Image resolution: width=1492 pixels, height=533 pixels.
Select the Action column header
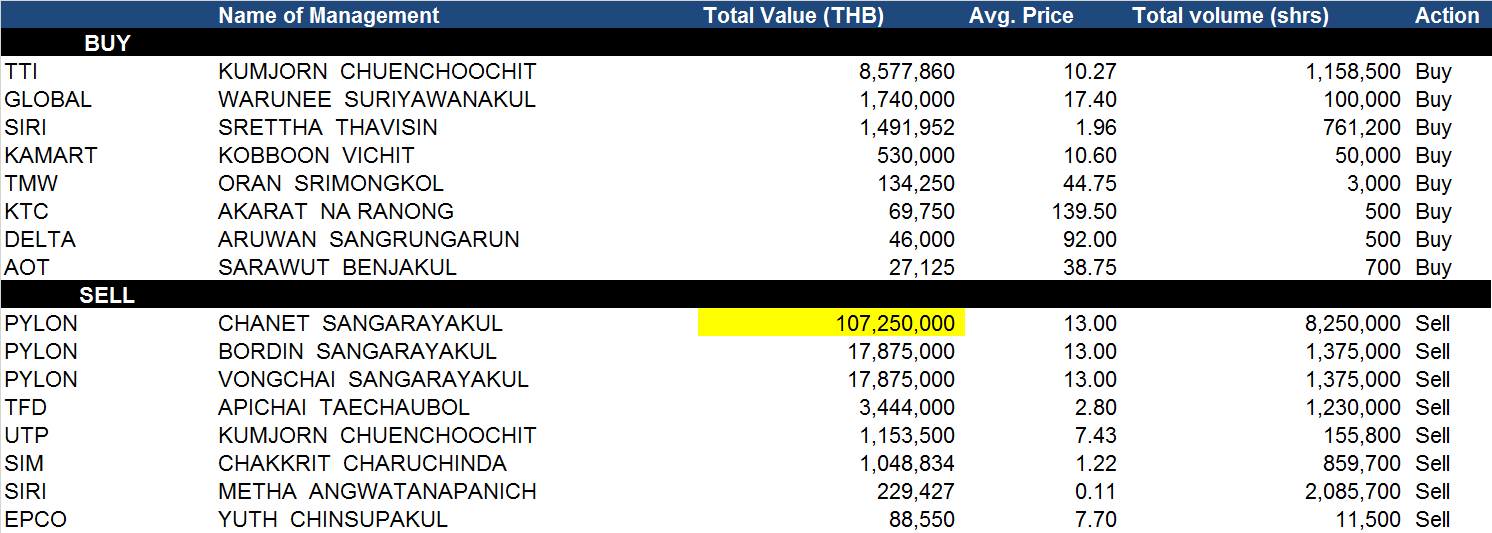pyautogui.click(x=1446, y=15)
